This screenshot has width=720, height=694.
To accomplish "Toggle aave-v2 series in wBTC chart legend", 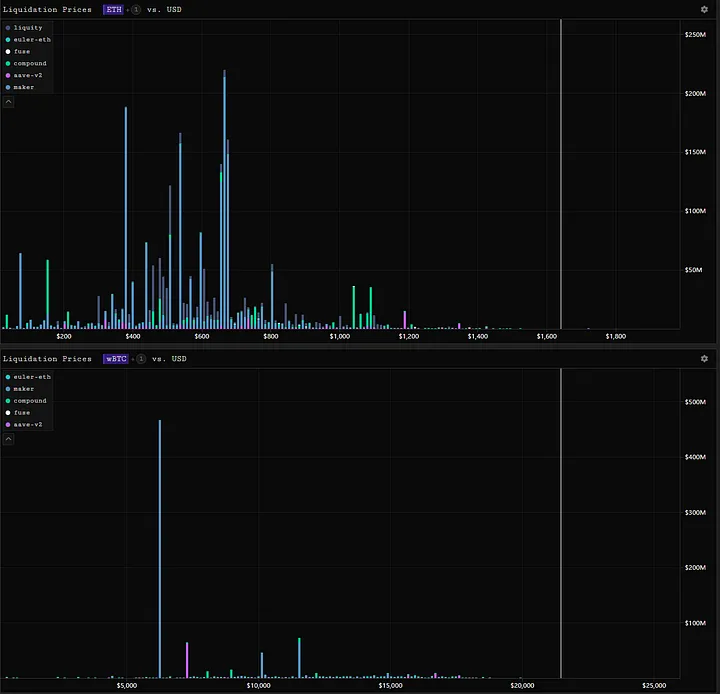I will pos(28,425).
